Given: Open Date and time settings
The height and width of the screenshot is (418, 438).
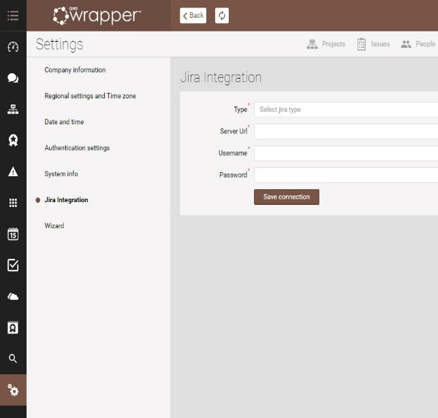Looking at the screenshot, I should tap(64, 122).
